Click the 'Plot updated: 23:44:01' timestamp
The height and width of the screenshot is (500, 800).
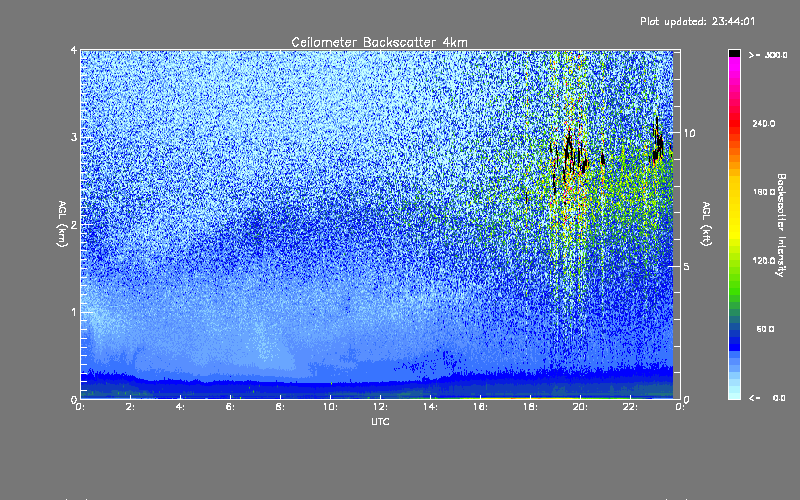pos(697,21)
